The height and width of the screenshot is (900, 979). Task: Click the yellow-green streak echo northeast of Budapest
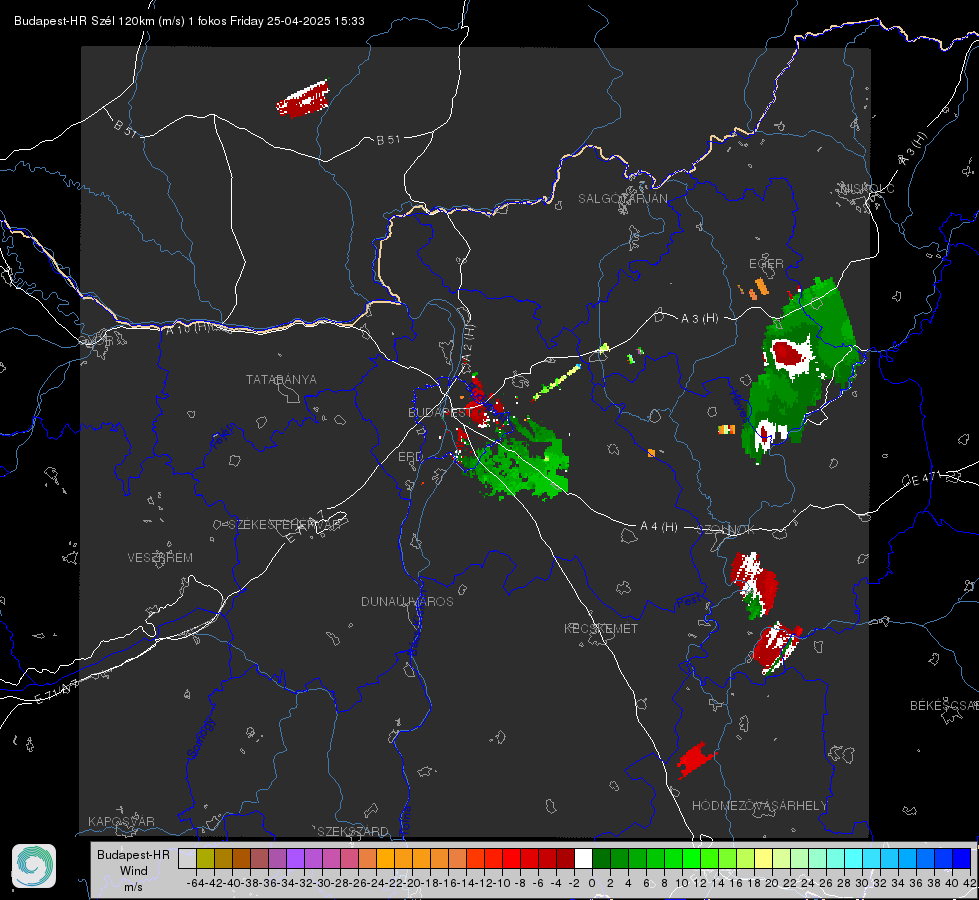557,382
